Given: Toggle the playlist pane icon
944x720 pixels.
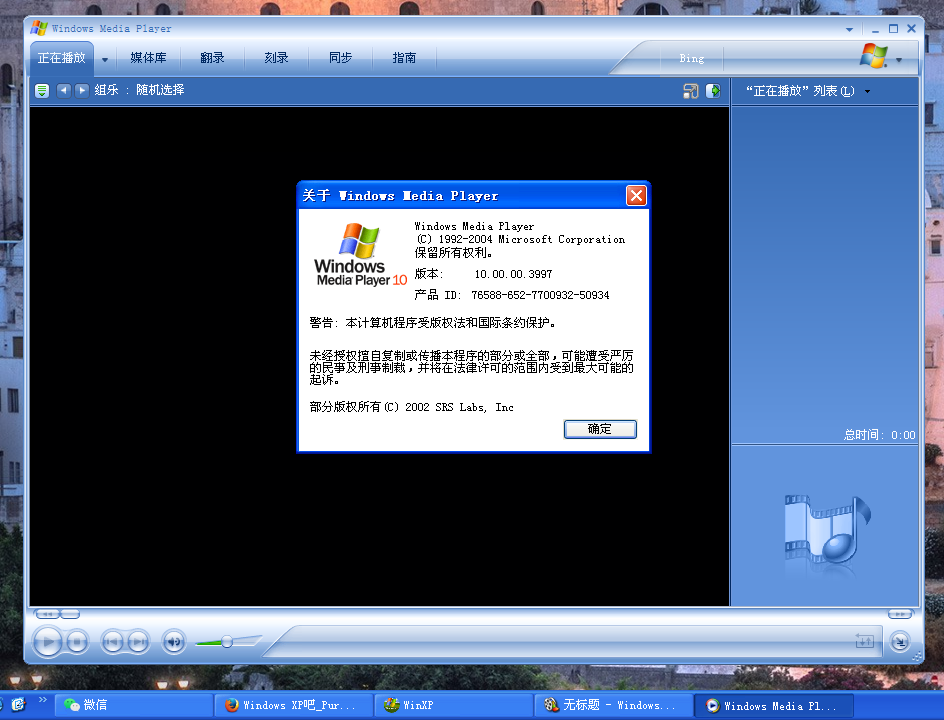Looking at the screenshot, I should [x=713, y=91].
